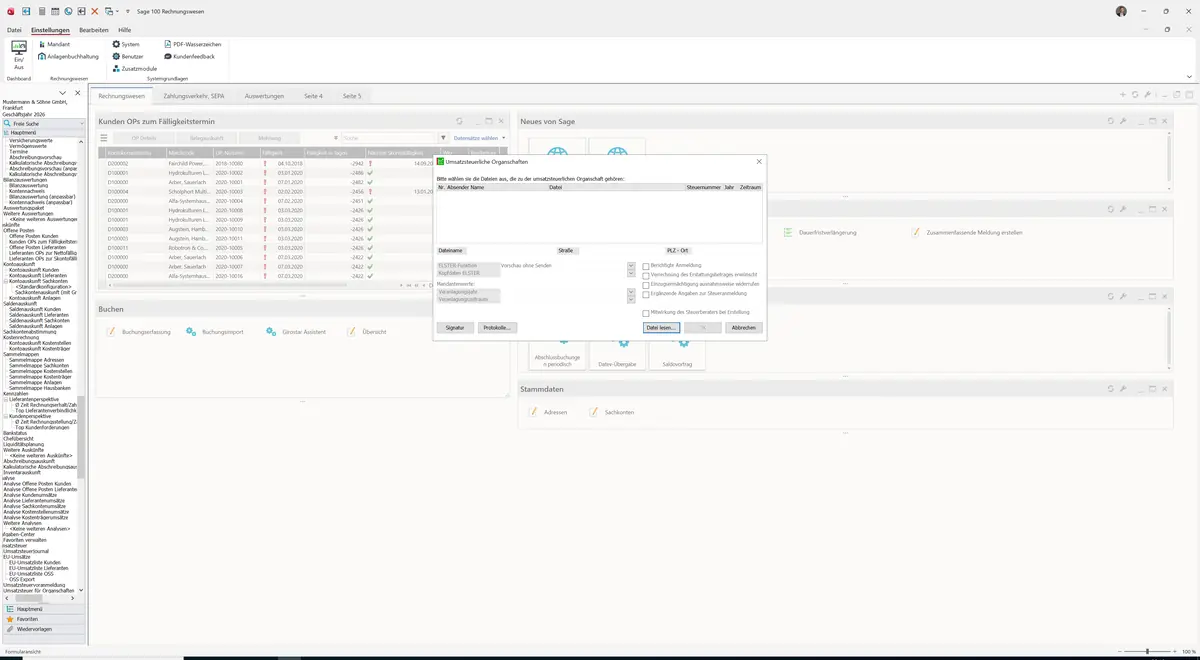Check Verrechnung des Erstattungsbetrages erwünscht

pos(646,275)
